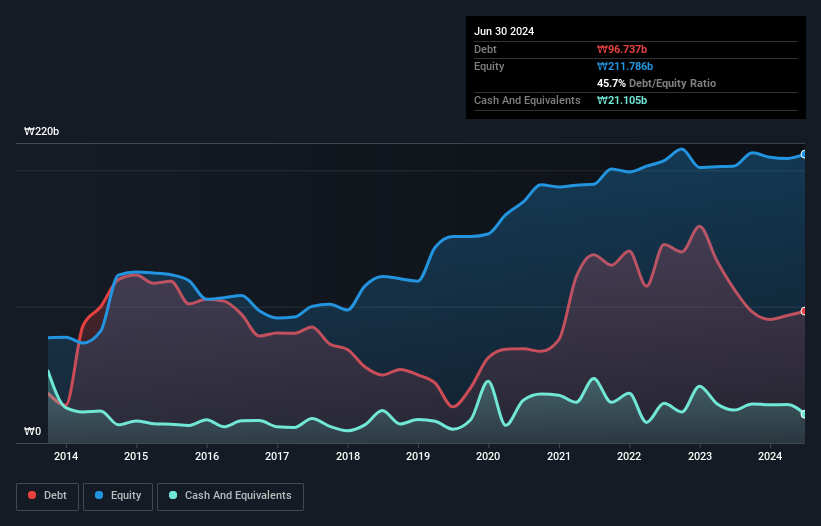Select the 2021 x-axis label

pos(559,456)
